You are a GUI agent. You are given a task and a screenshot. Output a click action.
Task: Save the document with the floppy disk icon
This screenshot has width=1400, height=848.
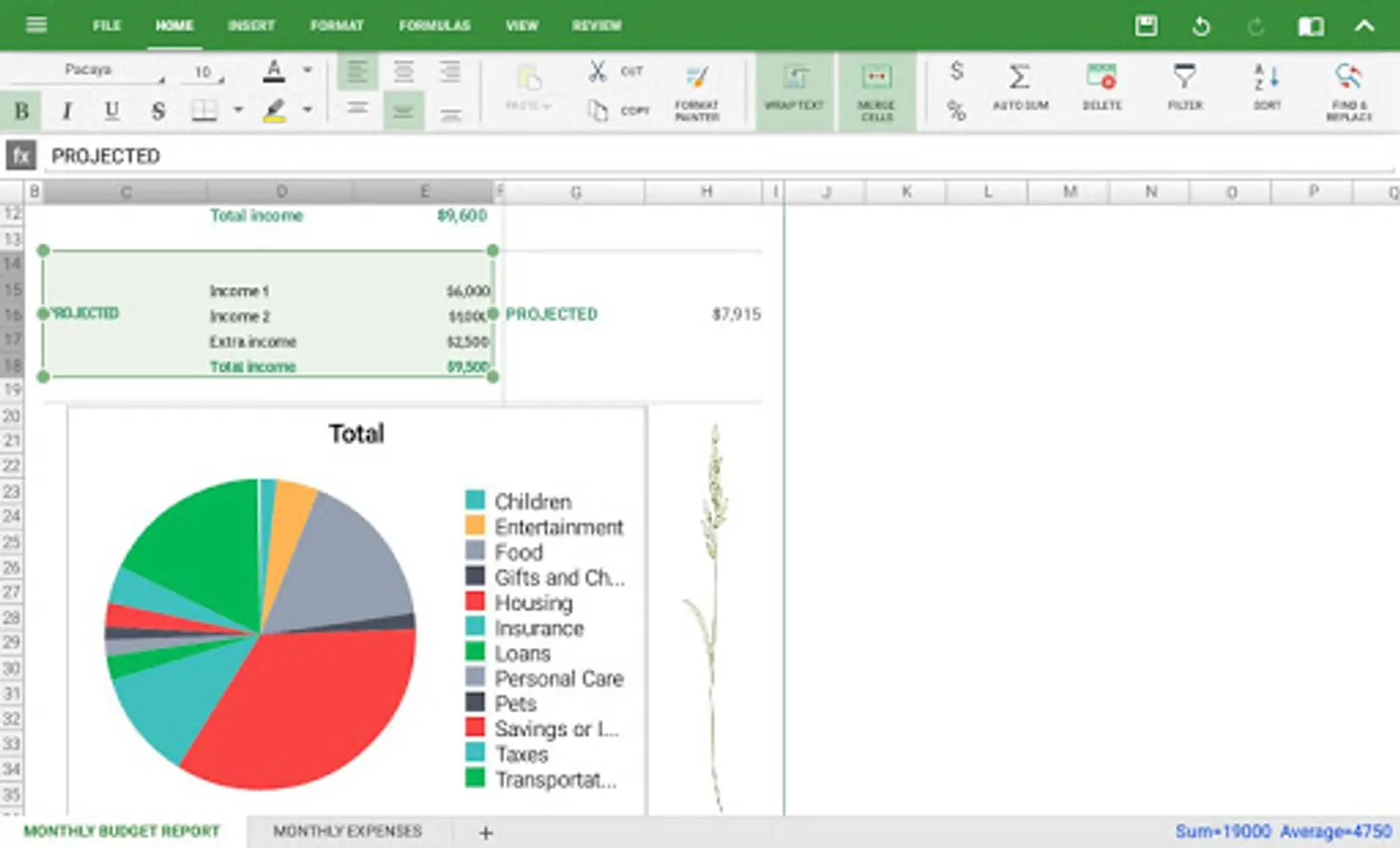1146,25
